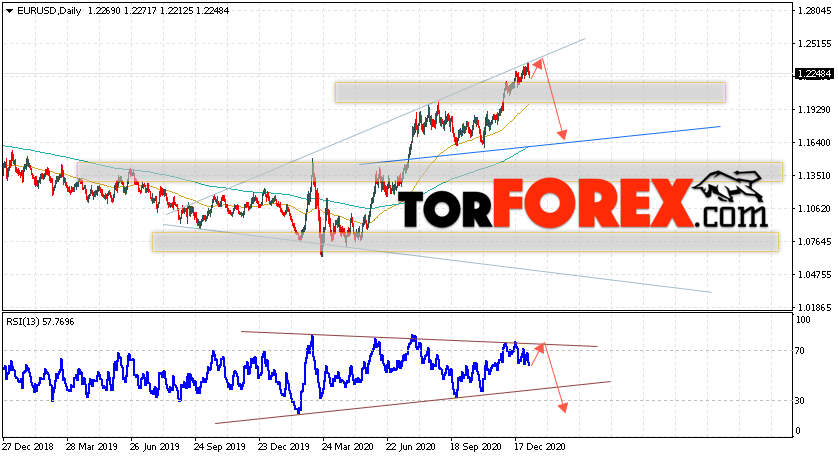Viewport: 838px width, 458px height.
Task: Click the 1.28045 price axis label
Action: tap(814, 10)
